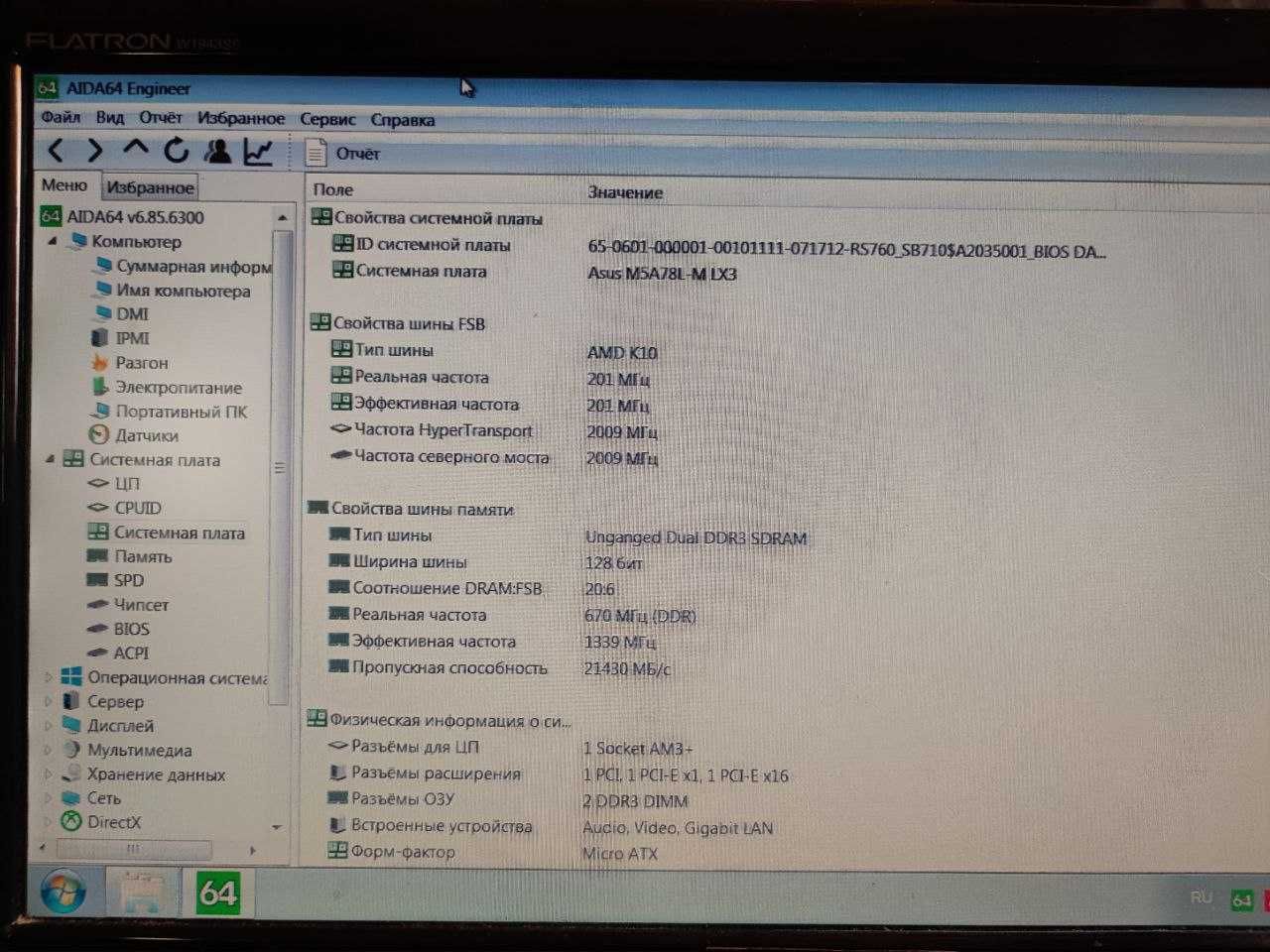Click the RU language indicator in the tray

1202,897
